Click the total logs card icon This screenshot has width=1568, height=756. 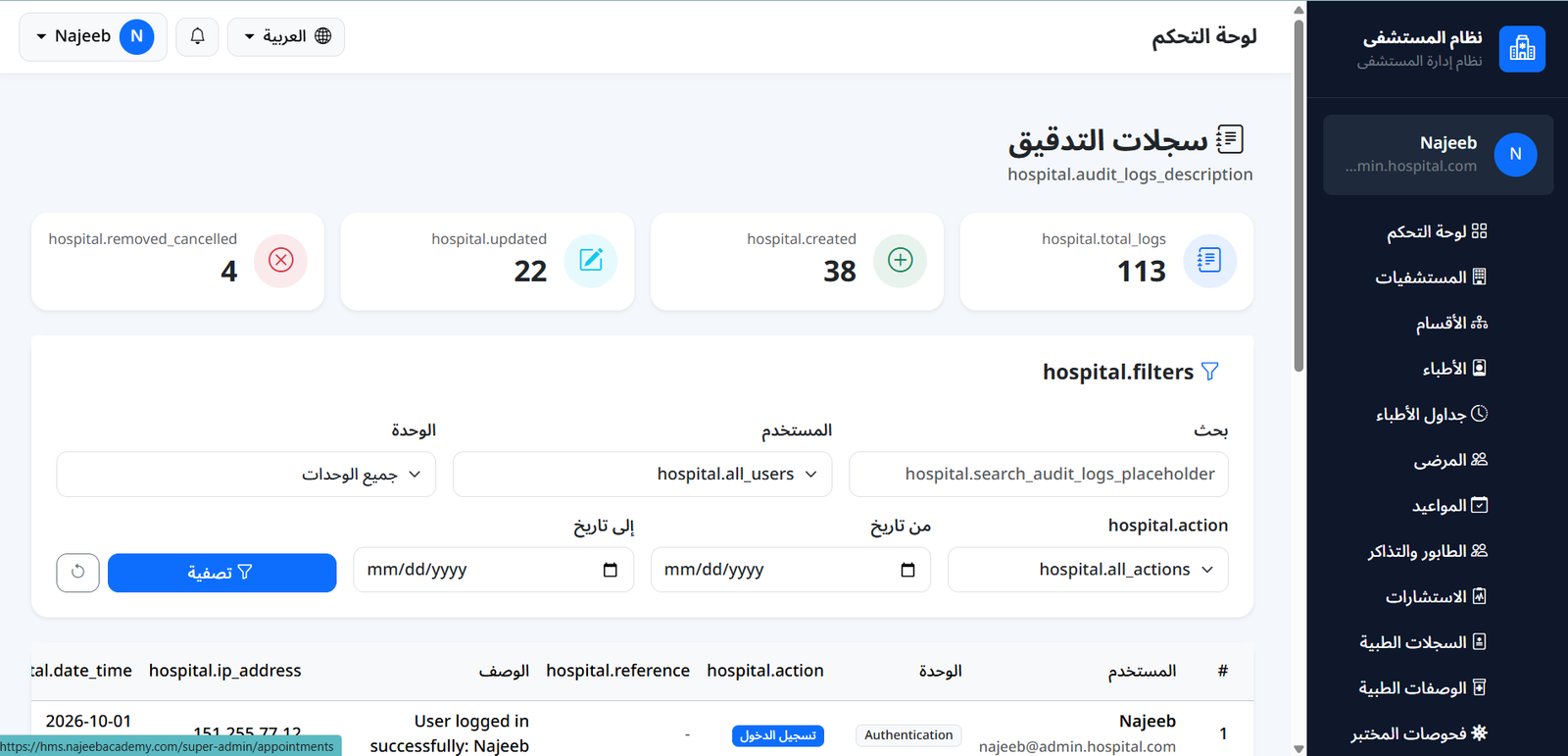pyautogui.click(x=1209, y=260)
